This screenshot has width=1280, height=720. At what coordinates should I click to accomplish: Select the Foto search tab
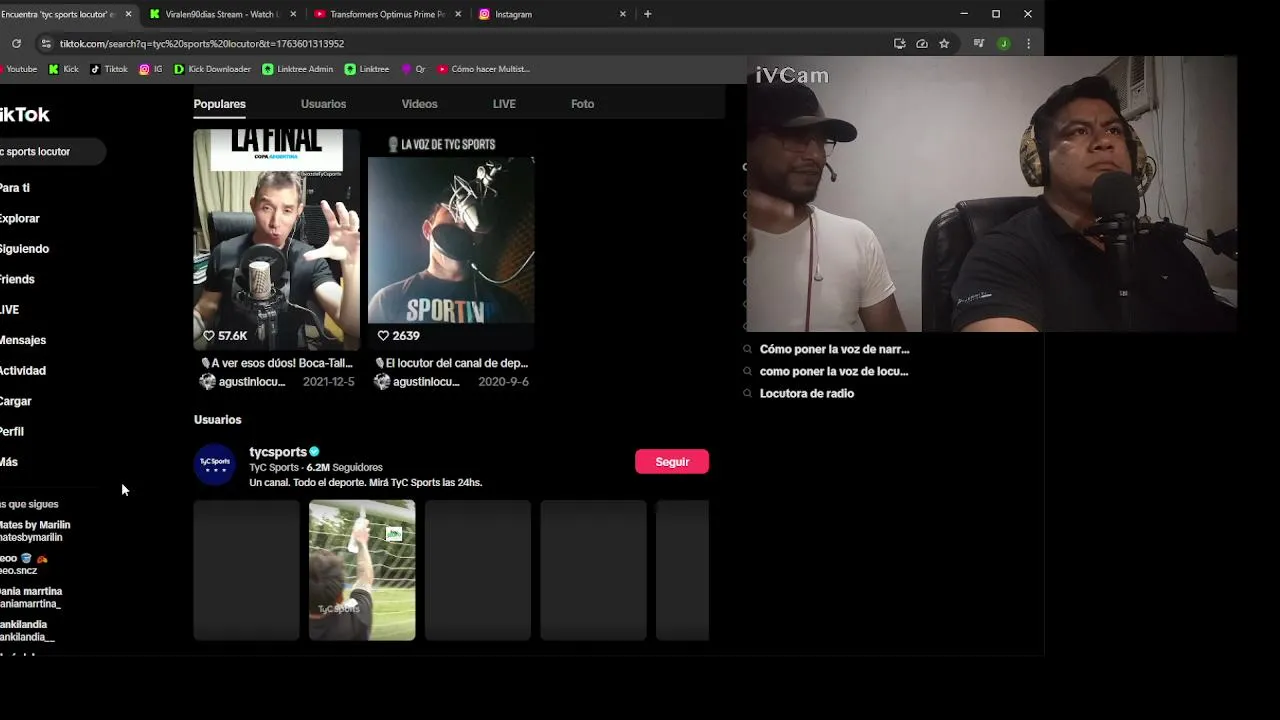(582, 104)
